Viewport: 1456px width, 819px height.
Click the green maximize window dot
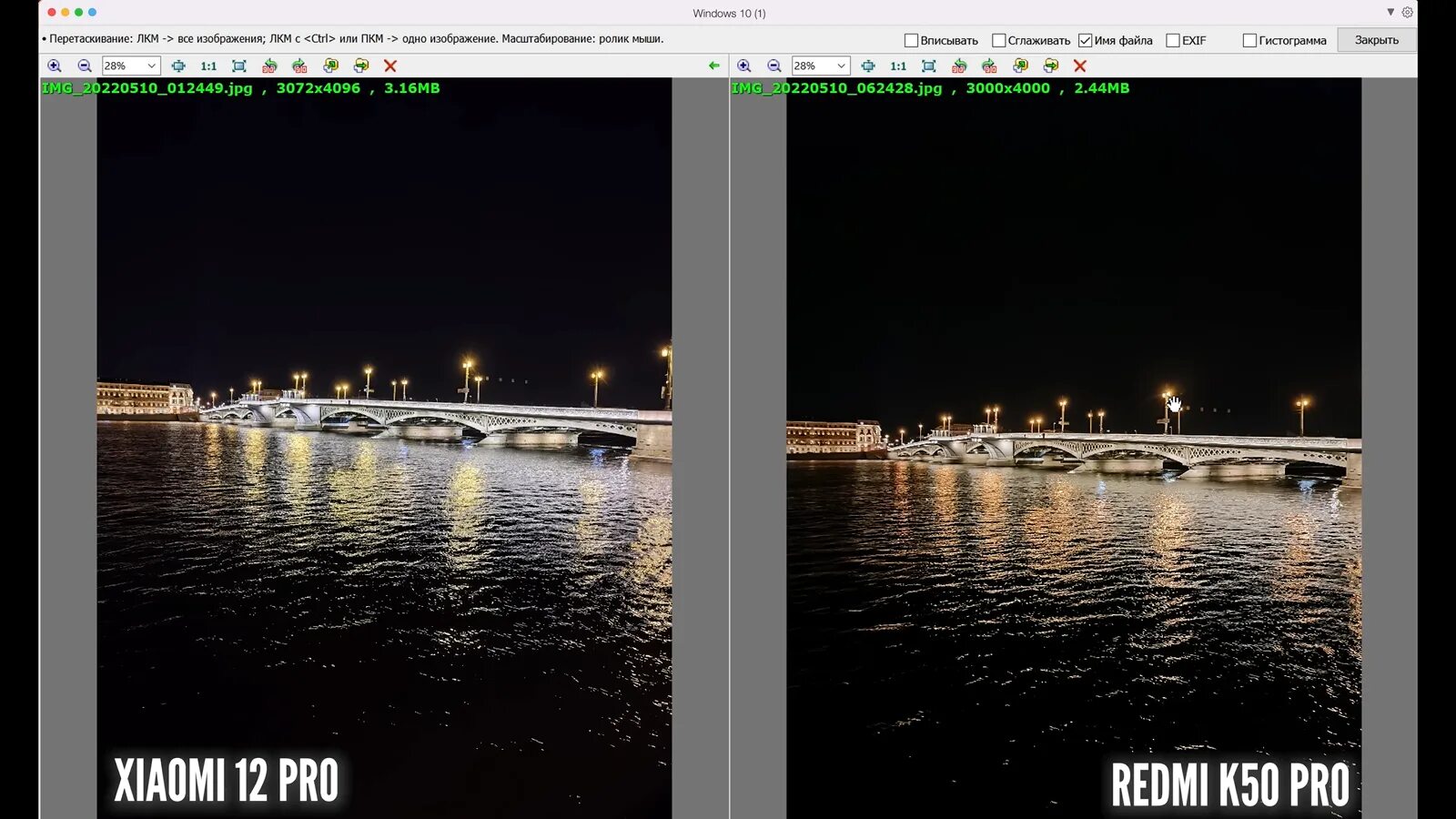click(x=78, y=12)
